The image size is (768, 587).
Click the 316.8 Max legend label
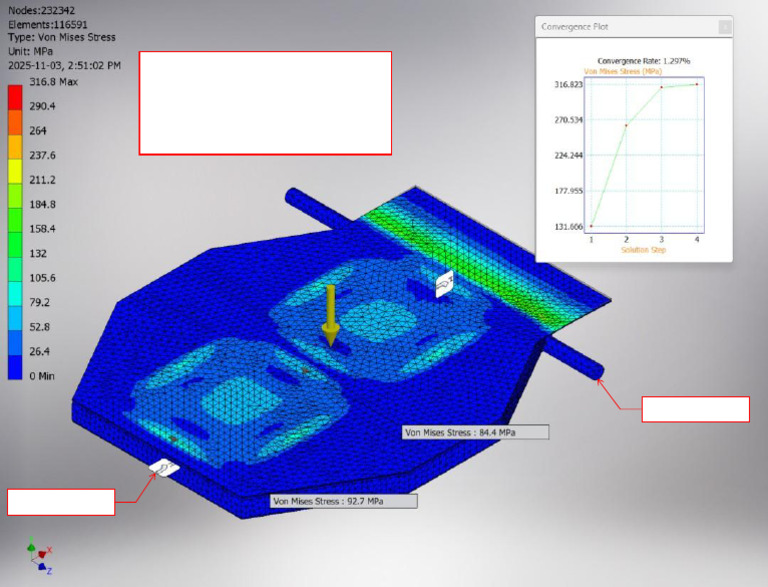coord(53,82)
